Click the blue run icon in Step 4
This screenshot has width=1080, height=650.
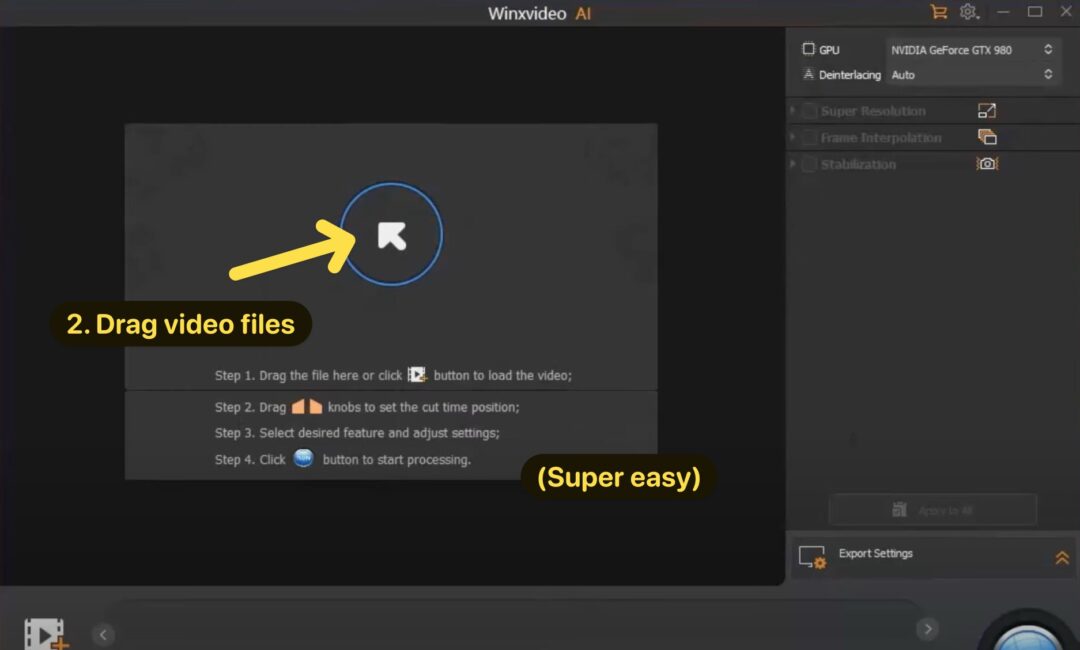(x=304, y=458)
